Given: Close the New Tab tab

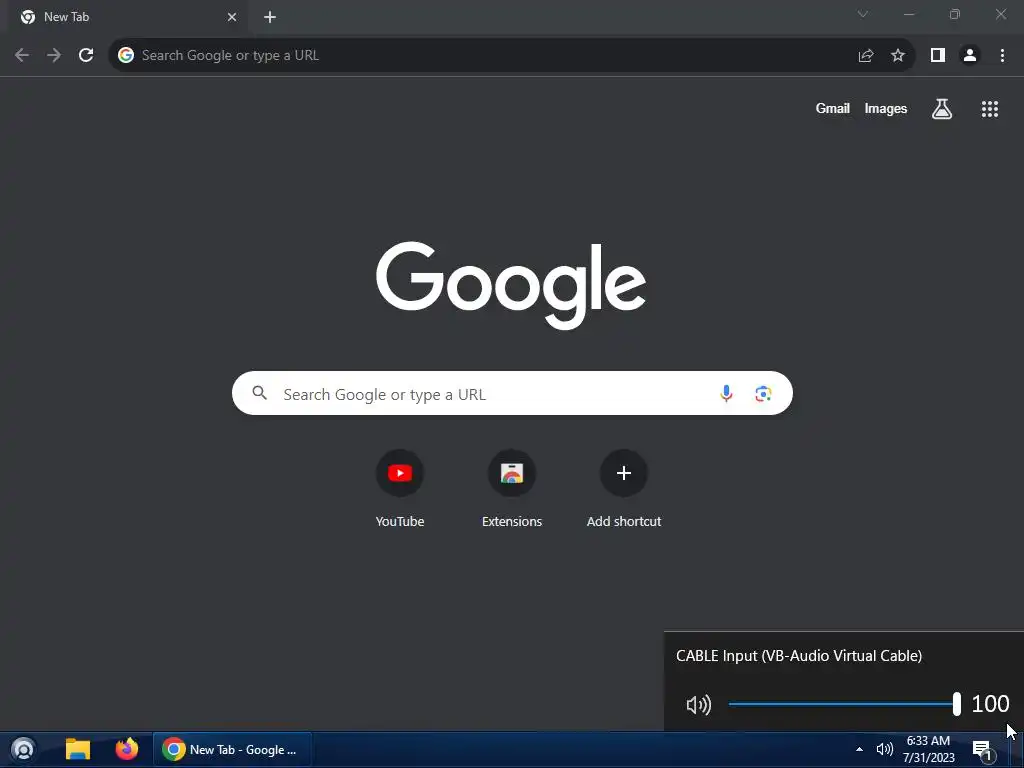Looking at the screenshot, I should (232, 17).
